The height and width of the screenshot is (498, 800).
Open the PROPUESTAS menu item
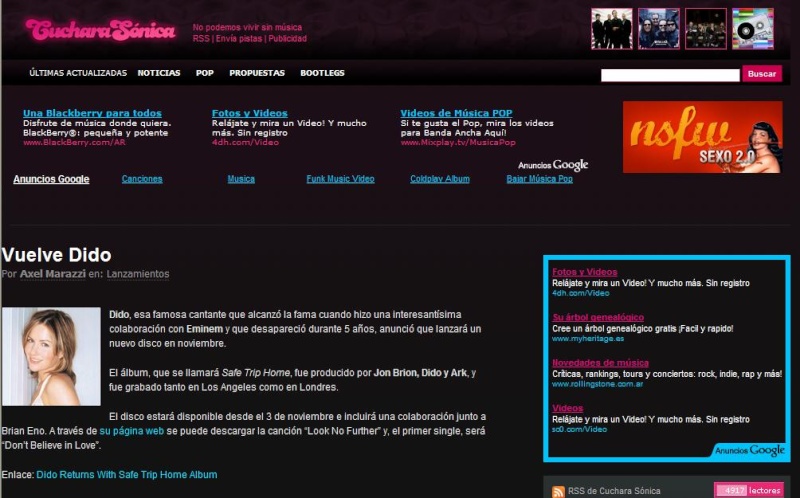coord(257,73)
